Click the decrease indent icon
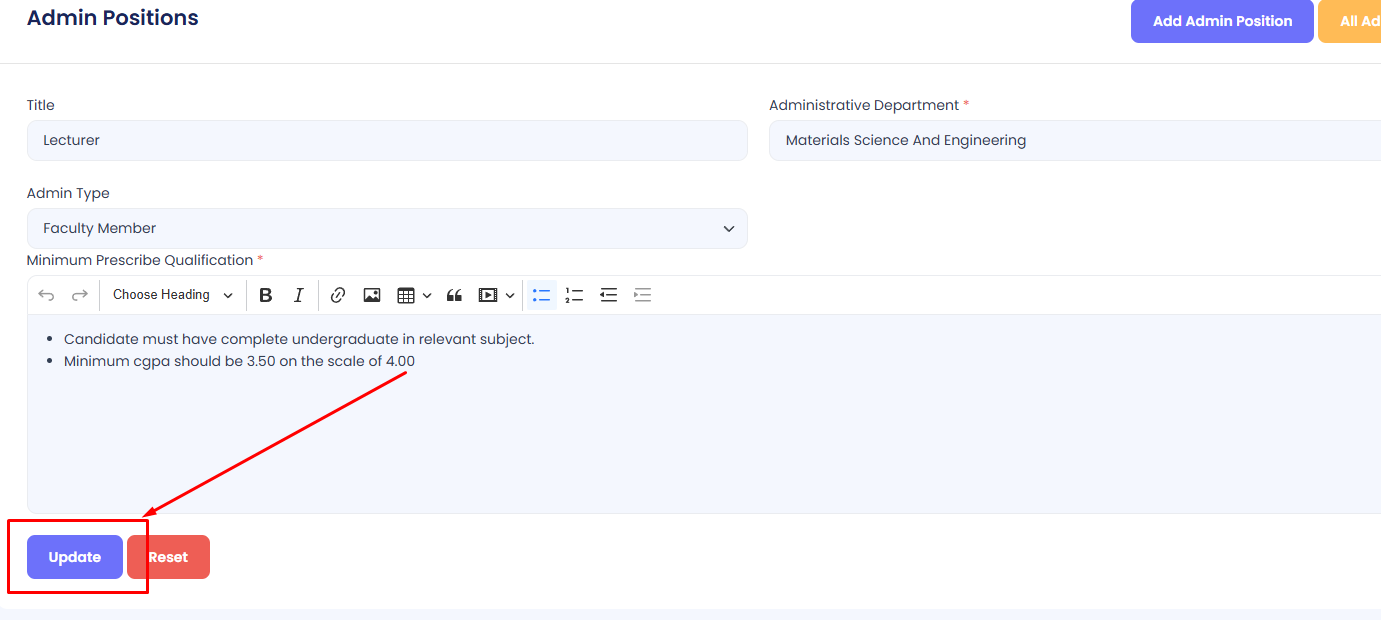This screenshot has height=620, width=1381. 608,295
